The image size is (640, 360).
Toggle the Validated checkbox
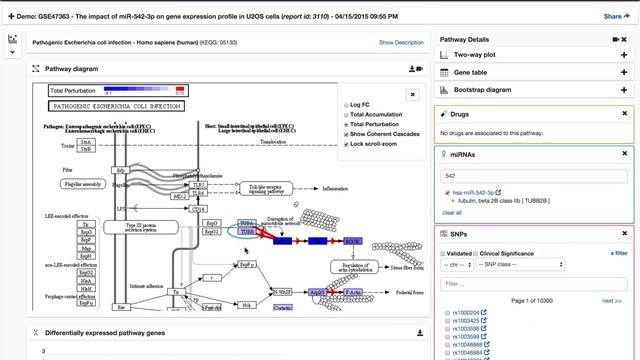click(442, 254)
